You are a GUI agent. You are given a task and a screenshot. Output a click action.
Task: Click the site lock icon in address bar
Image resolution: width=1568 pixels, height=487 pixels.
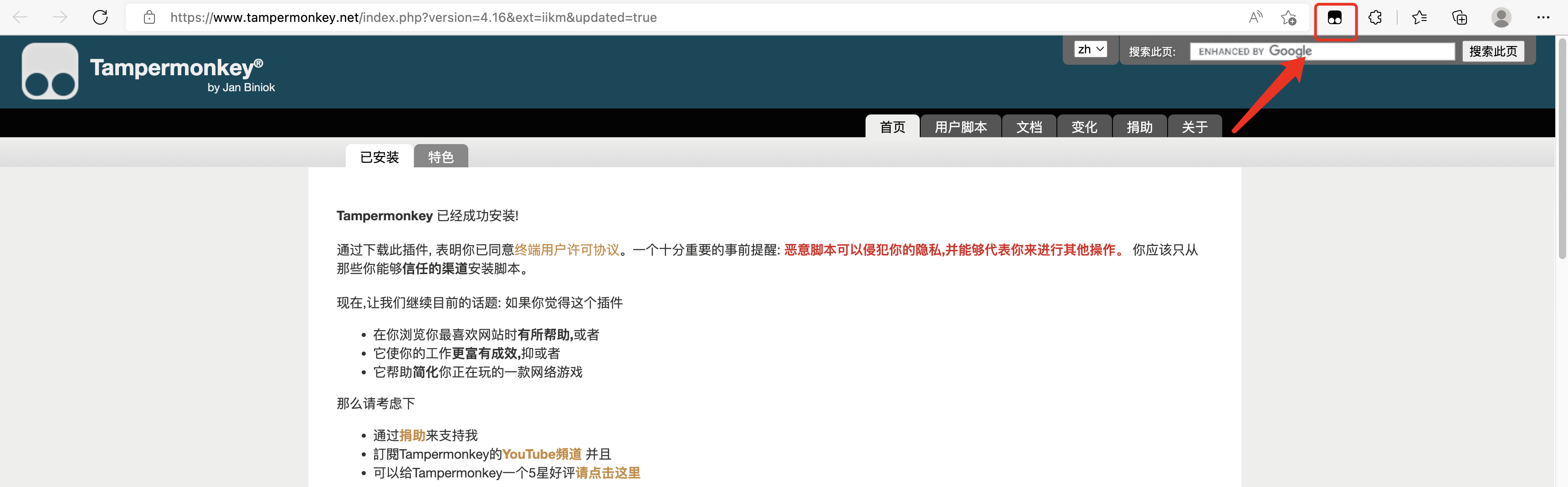tap(149, 17)
